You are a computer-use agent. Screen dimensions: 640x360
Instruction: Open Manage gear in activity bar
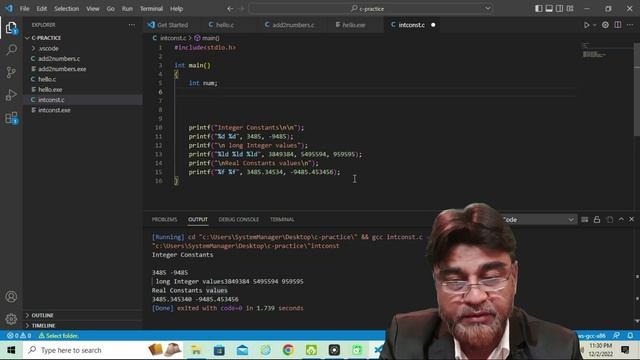[x=11, y=319]
